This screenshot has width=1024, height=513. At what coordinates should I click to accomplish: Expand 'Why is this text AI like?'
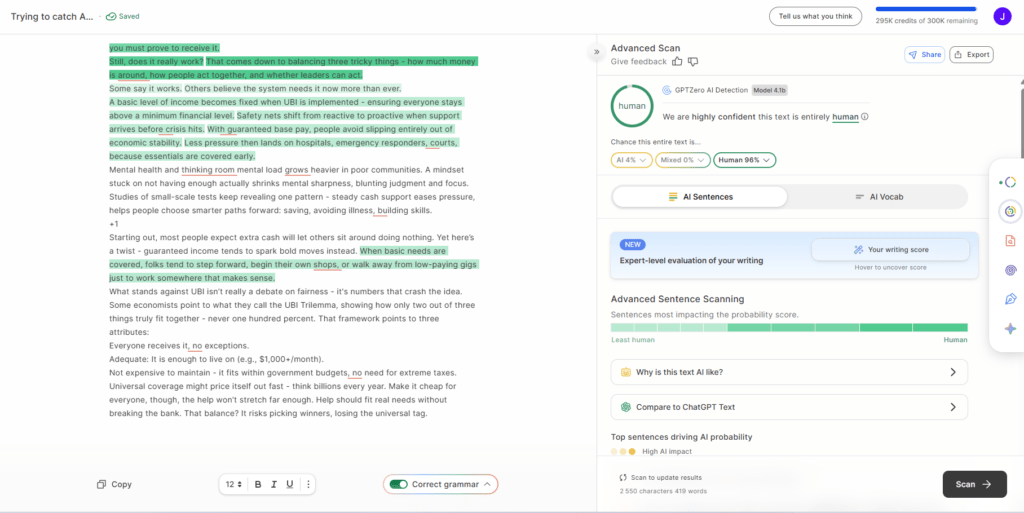pyautogui.click(x=789, y=372)
